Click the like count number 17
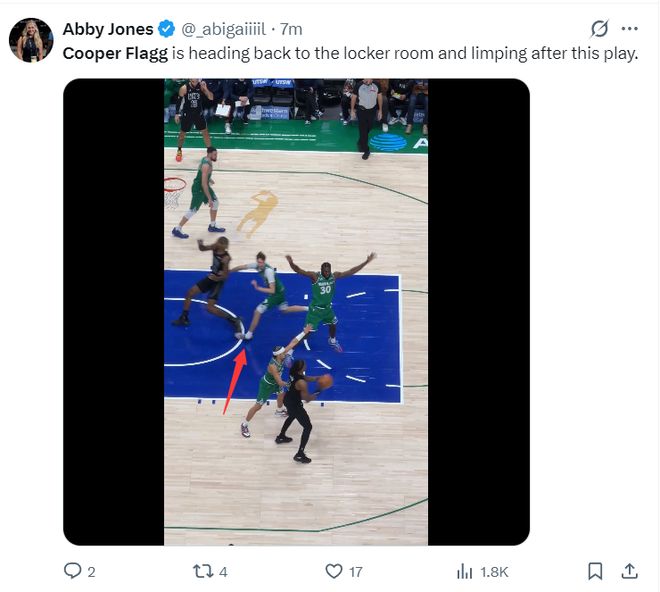Viewport: 660px width, 592px height. [356, 572]
